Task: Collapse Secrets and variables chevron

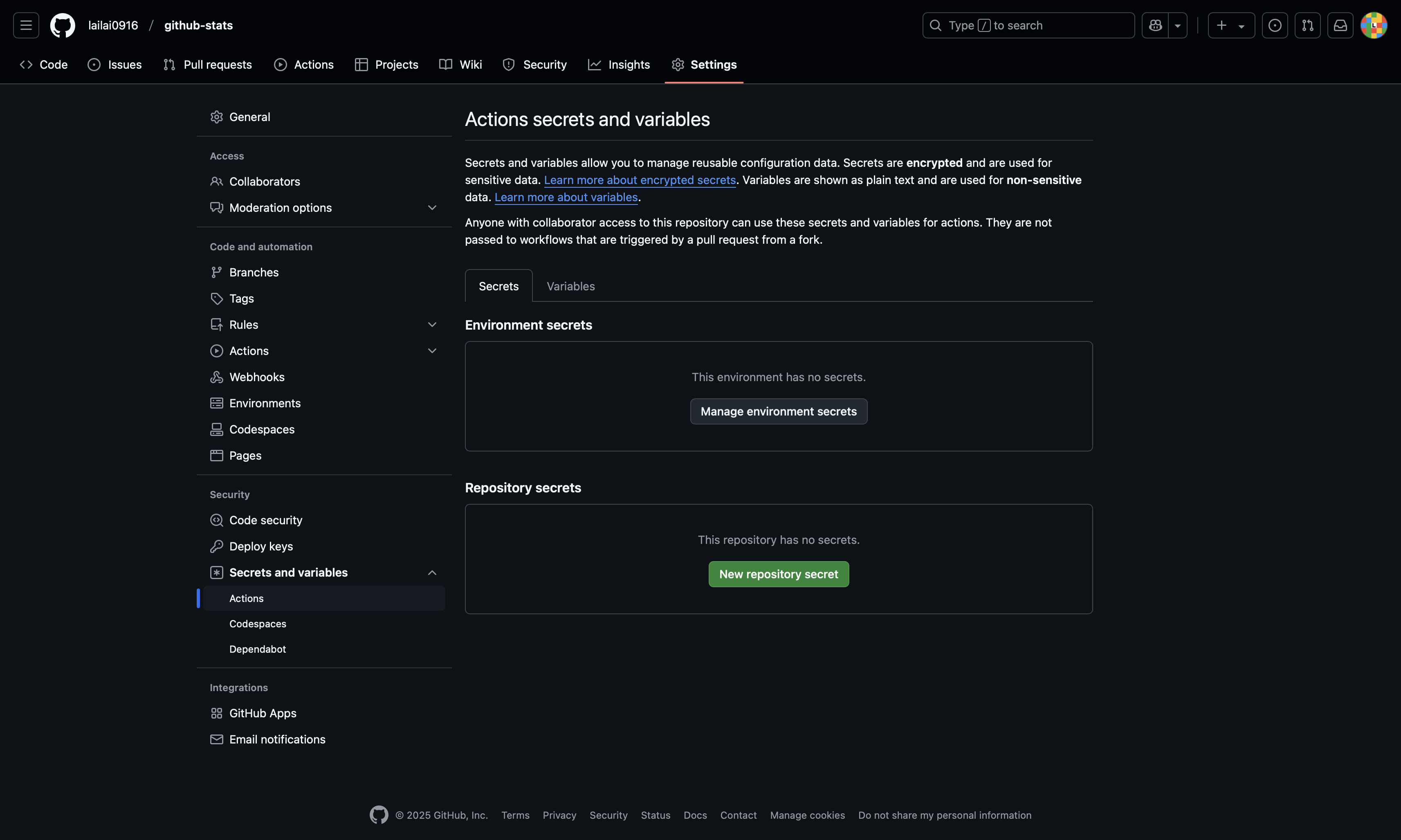Action: [x=432, y=573]
